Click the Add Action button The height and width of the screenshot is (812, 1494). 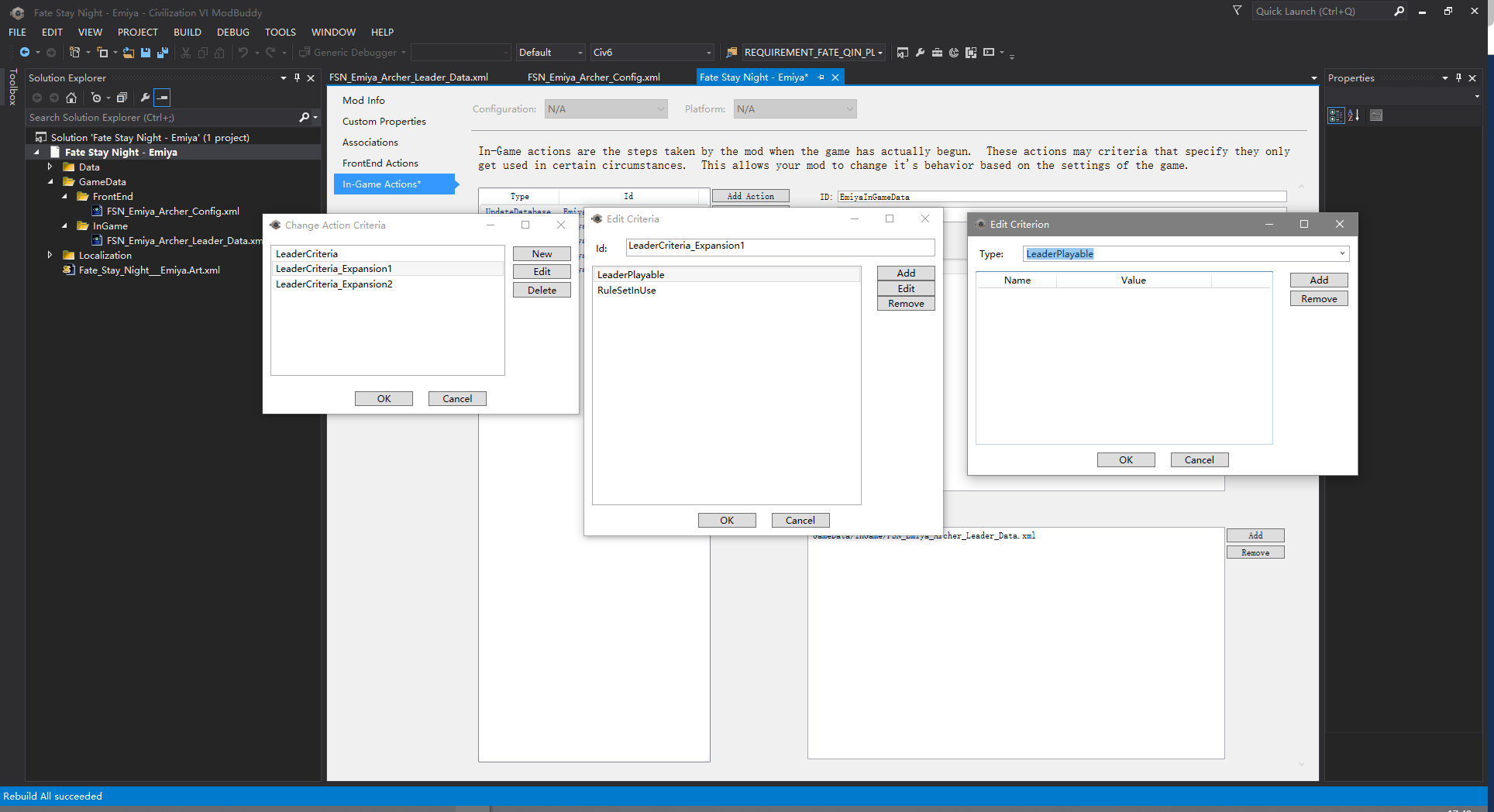tap(750, 197)
